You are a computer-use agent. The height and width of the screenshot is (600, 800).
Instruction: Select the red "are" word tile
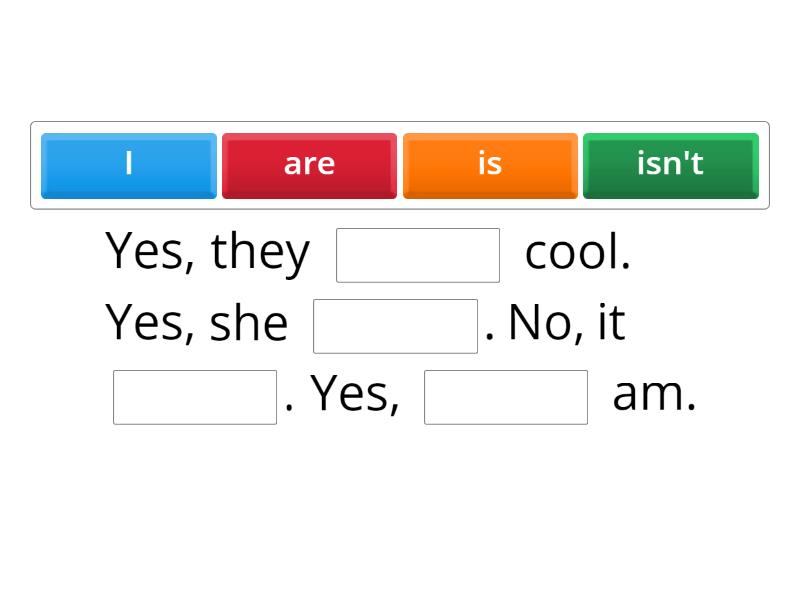309,165
